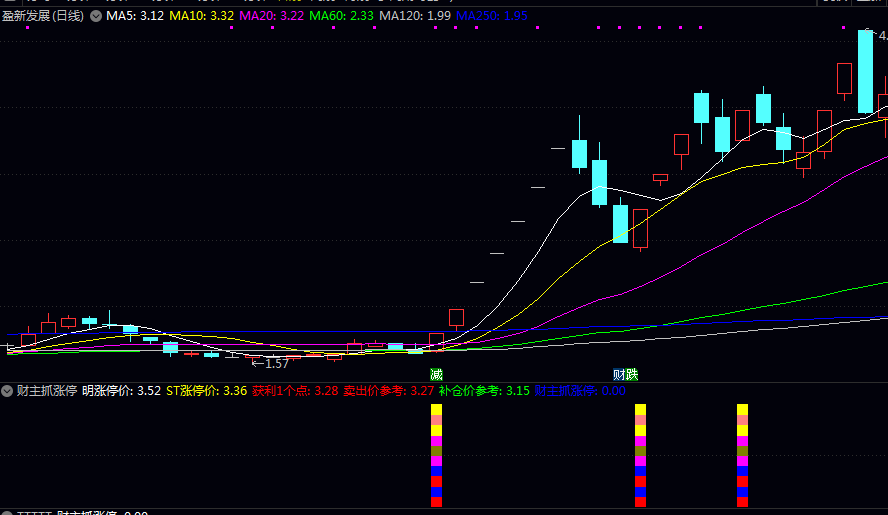The height and width of the screenshot is (515, 888).
Task: Click the yellow ST涨停价: 3.36 readout
Action: [206, 391]
